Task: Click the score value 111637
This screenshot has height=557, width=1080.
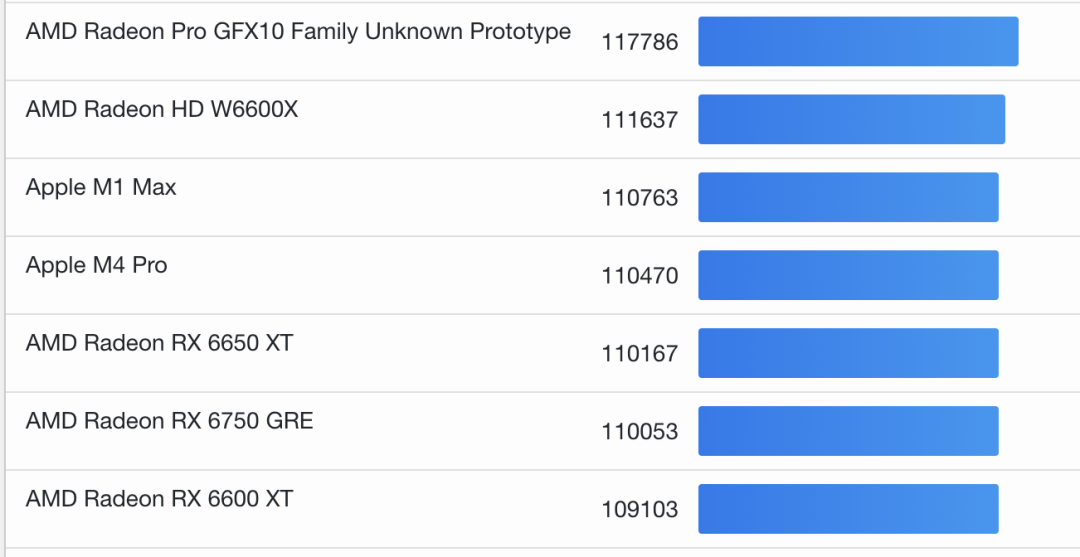Action: [640, 120]
